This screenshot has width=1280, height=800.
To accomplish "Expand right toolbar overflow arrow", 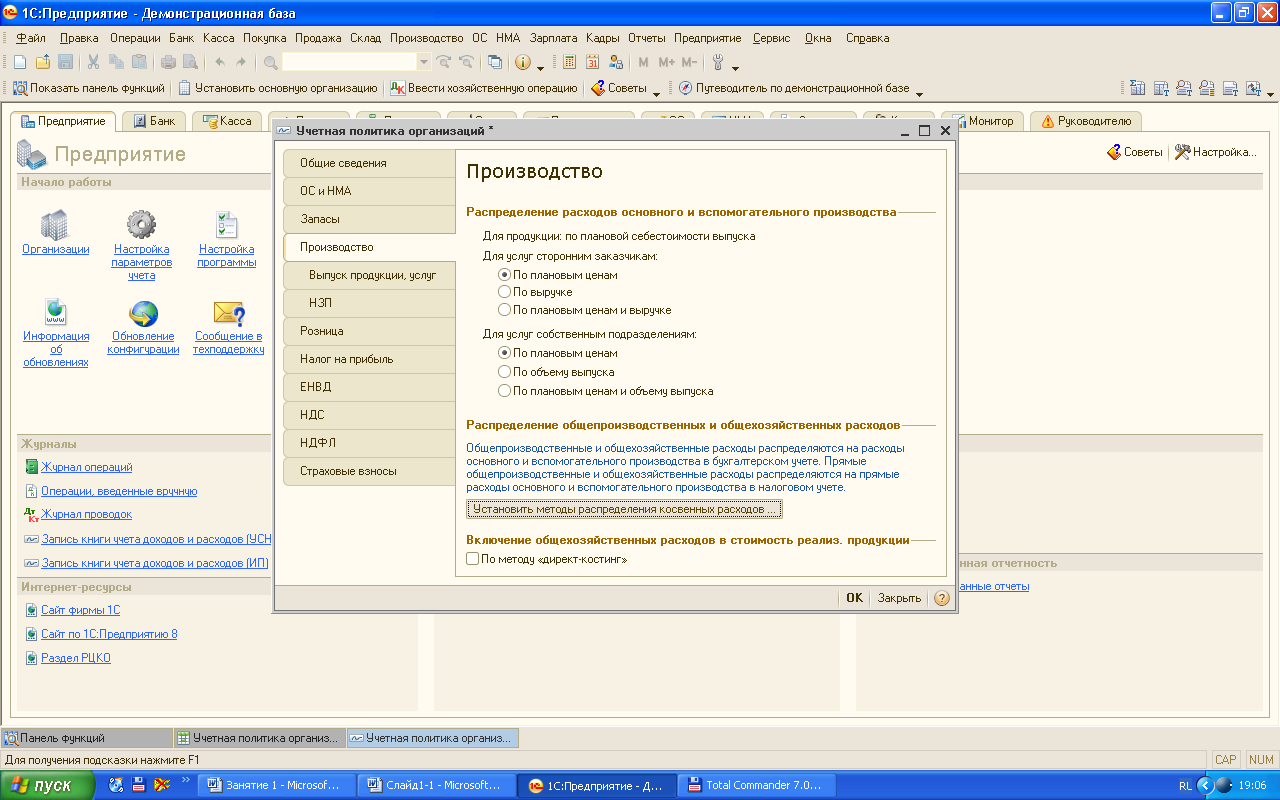I will 1271,92.
